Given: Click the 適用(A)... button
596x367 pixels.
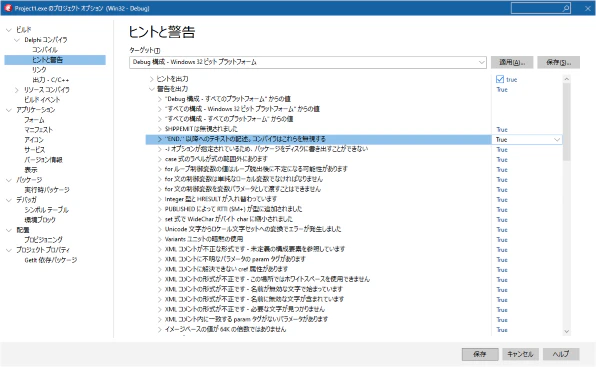Looking at the screenshot, I should pyautogui.click(x=512, y=62).
